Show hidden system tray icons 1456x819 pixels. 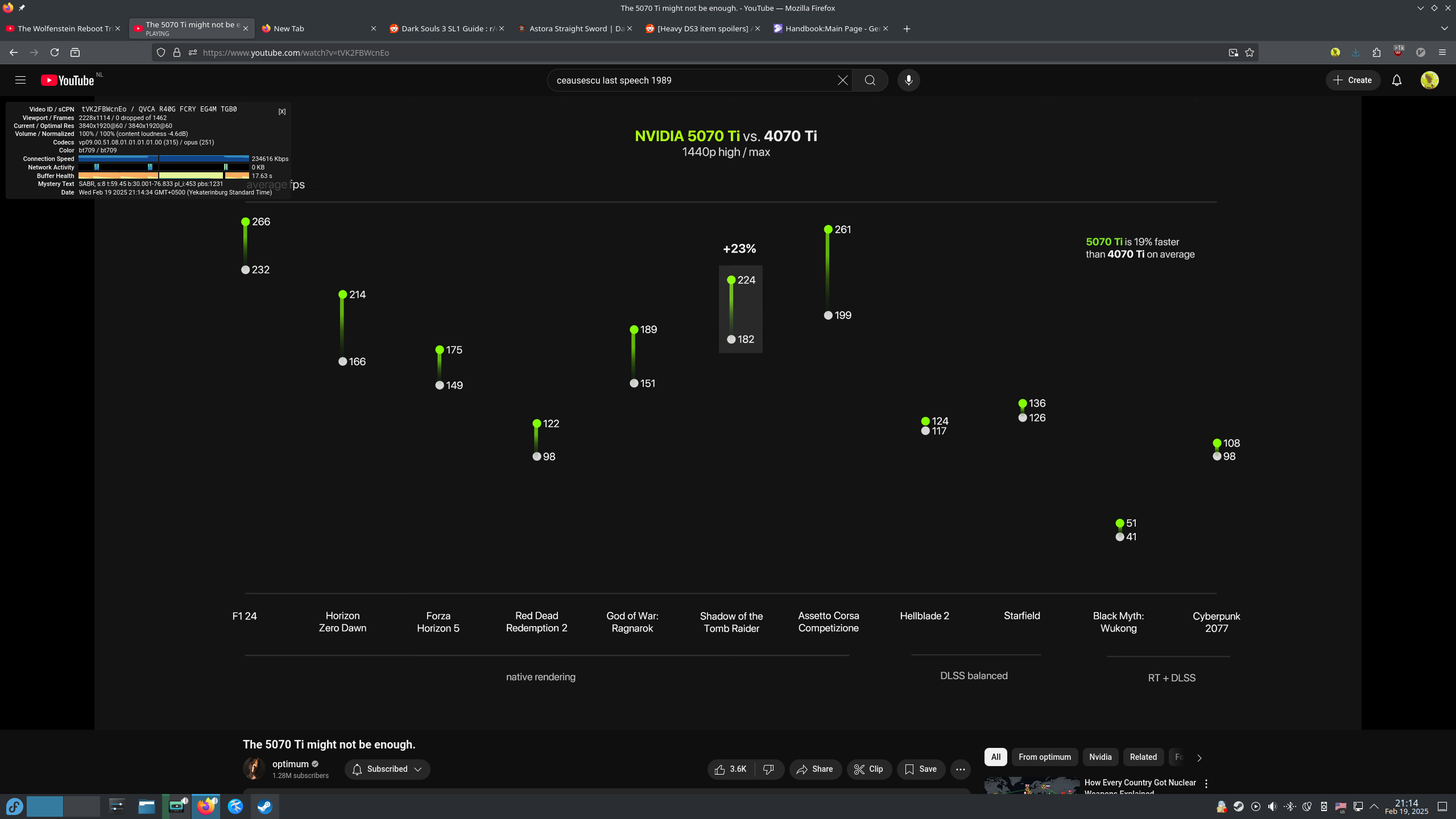[x=1375, y=806]
